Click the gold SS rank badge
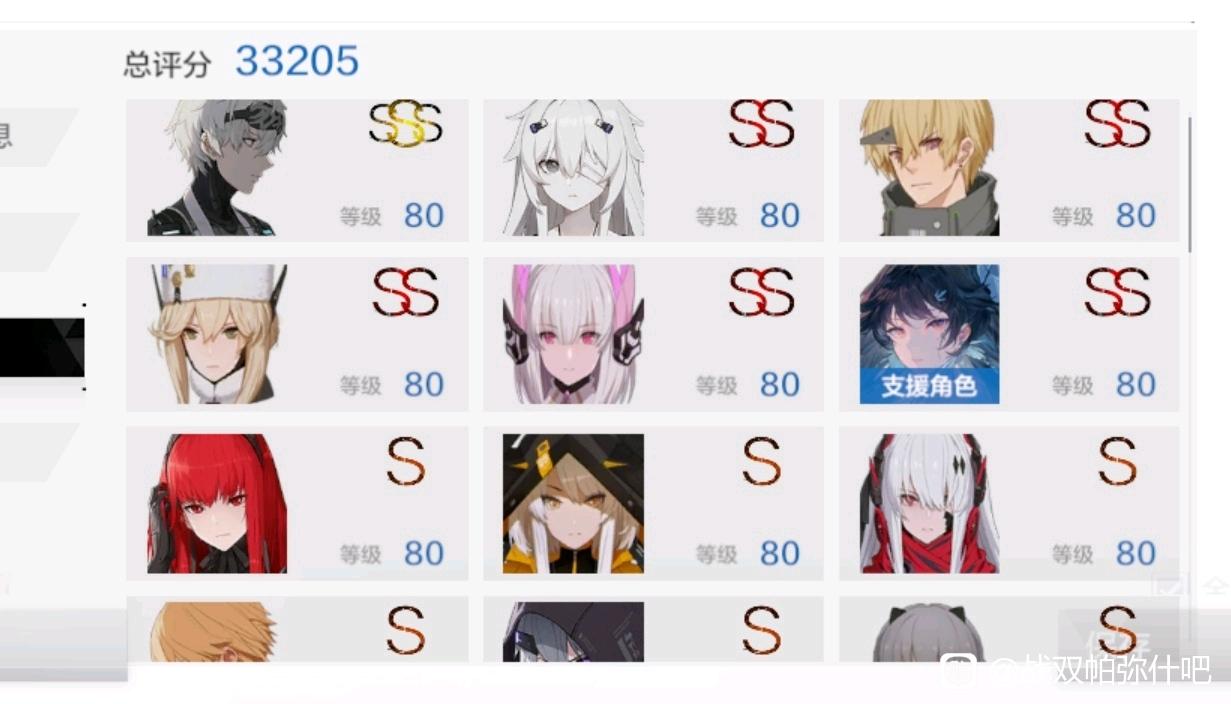Screen dimensions: 1231x704 click(x=406, y=124)
